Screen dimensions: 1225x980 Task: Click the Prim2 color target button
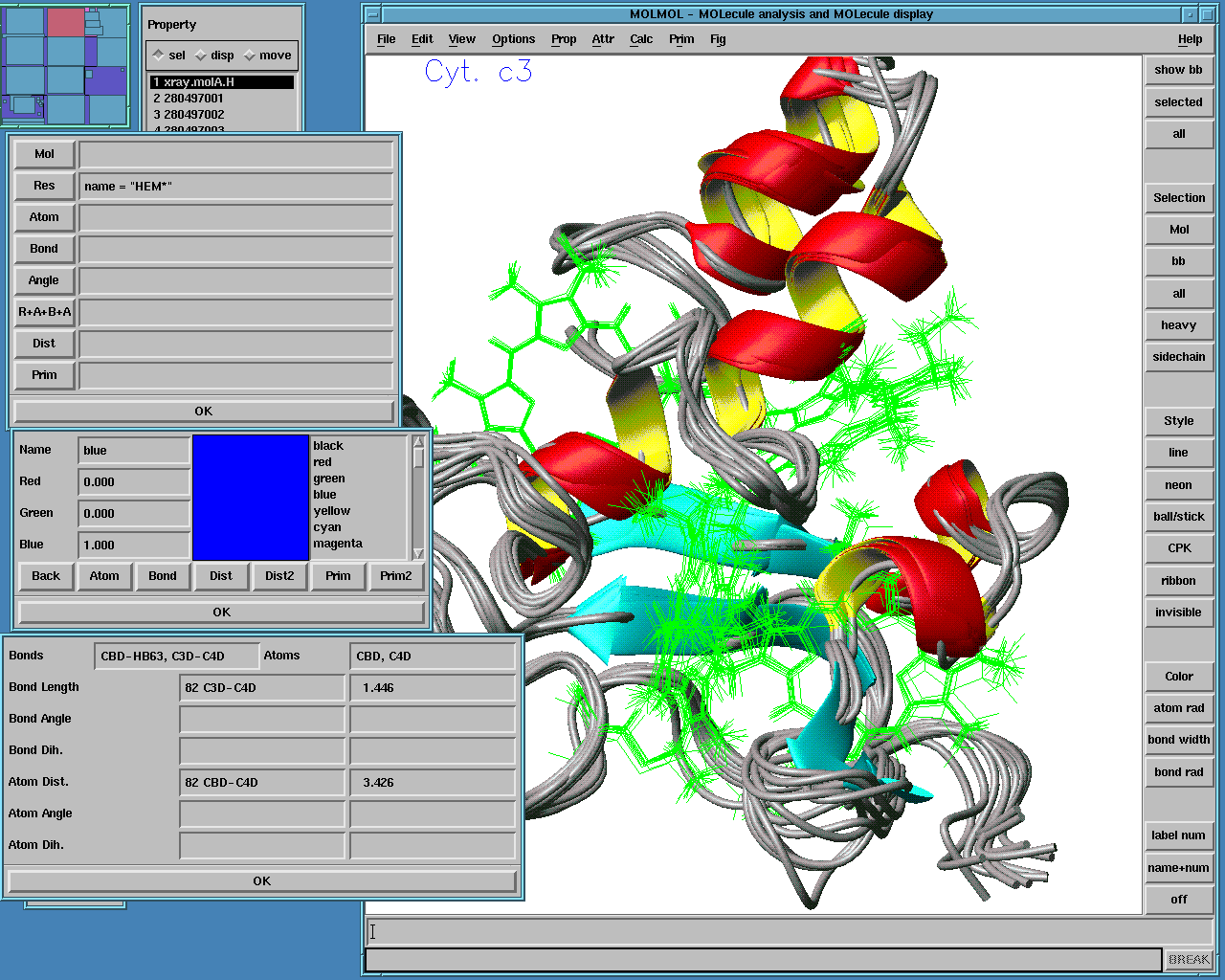pyautogui.click(x=395, y=576)
